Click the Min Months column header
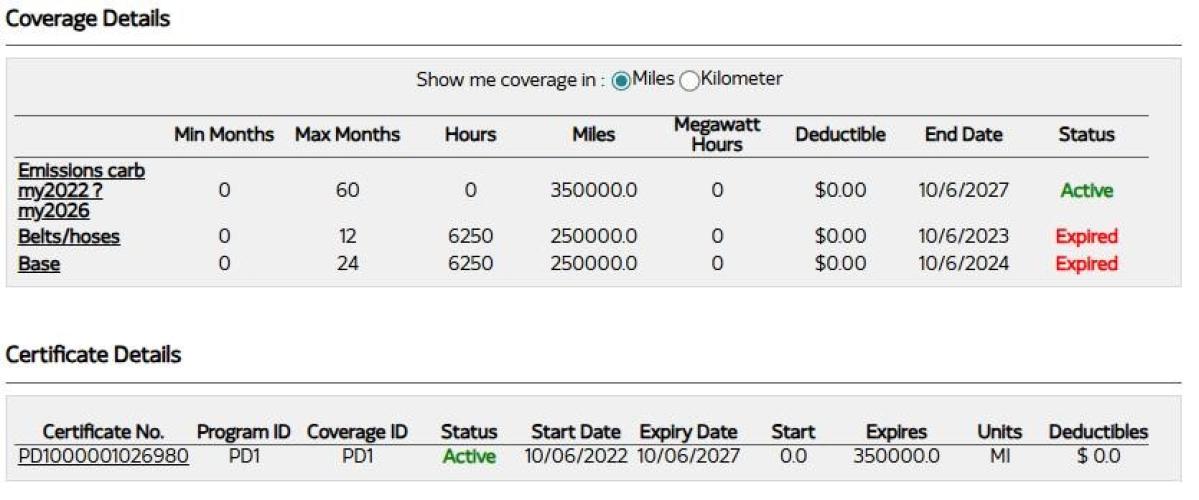Image resolution: width=1199 pixels, height=500 pixels. (x=224, y=134)
